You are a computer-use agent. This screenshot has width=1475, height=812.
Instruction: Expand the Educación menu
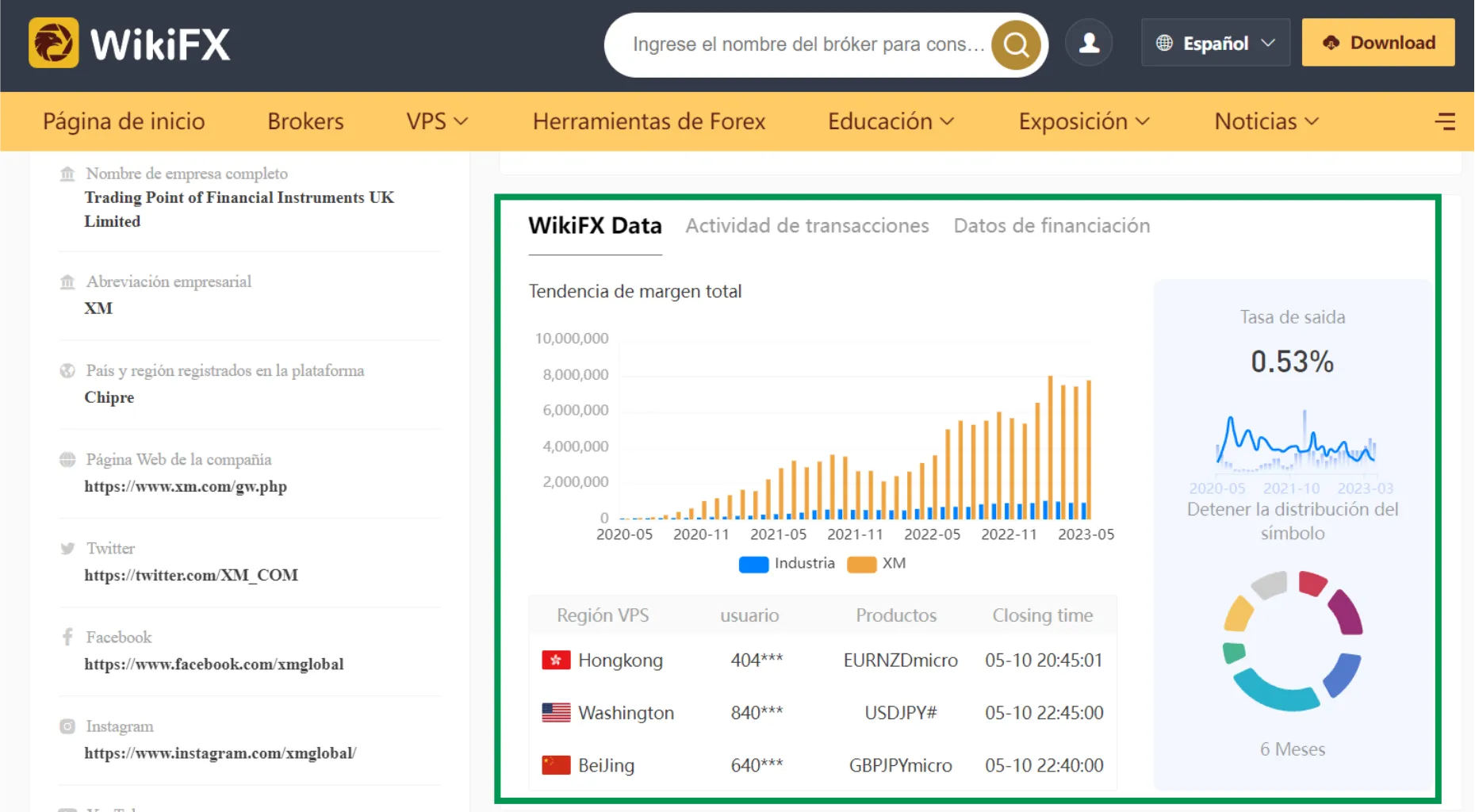pyautogui.click(x=891, y=121)
